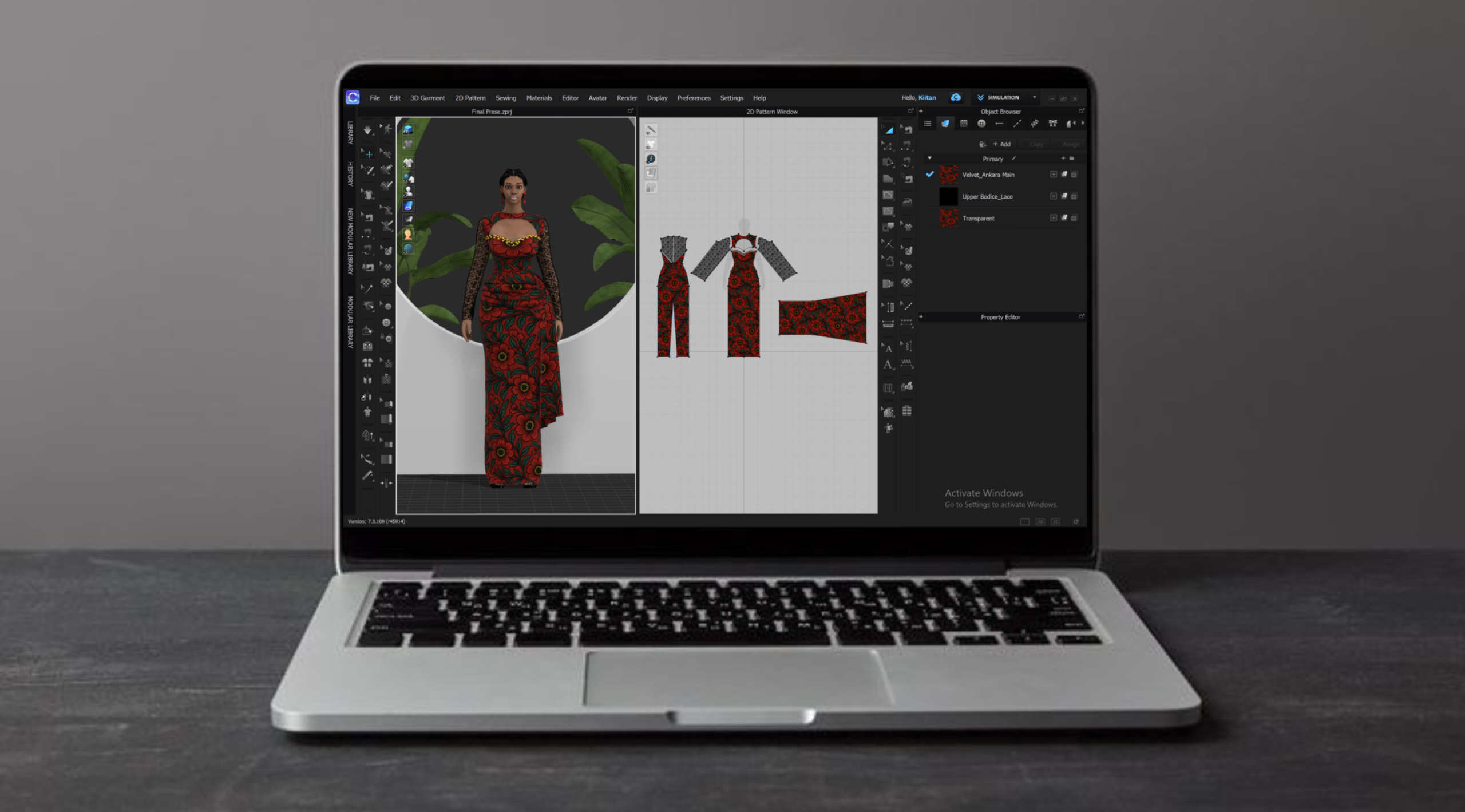Click the rename pencil next to Primary
Screen dimensions: 1465x812
(1014, 159)
